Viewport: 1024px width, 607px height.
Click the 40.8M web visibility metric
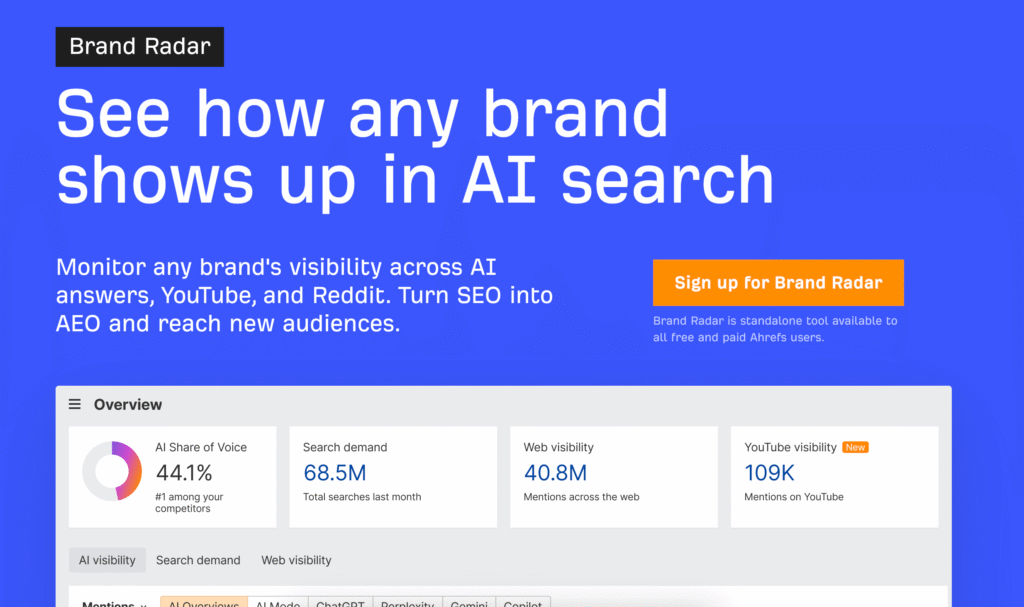[x=555, y=473]
